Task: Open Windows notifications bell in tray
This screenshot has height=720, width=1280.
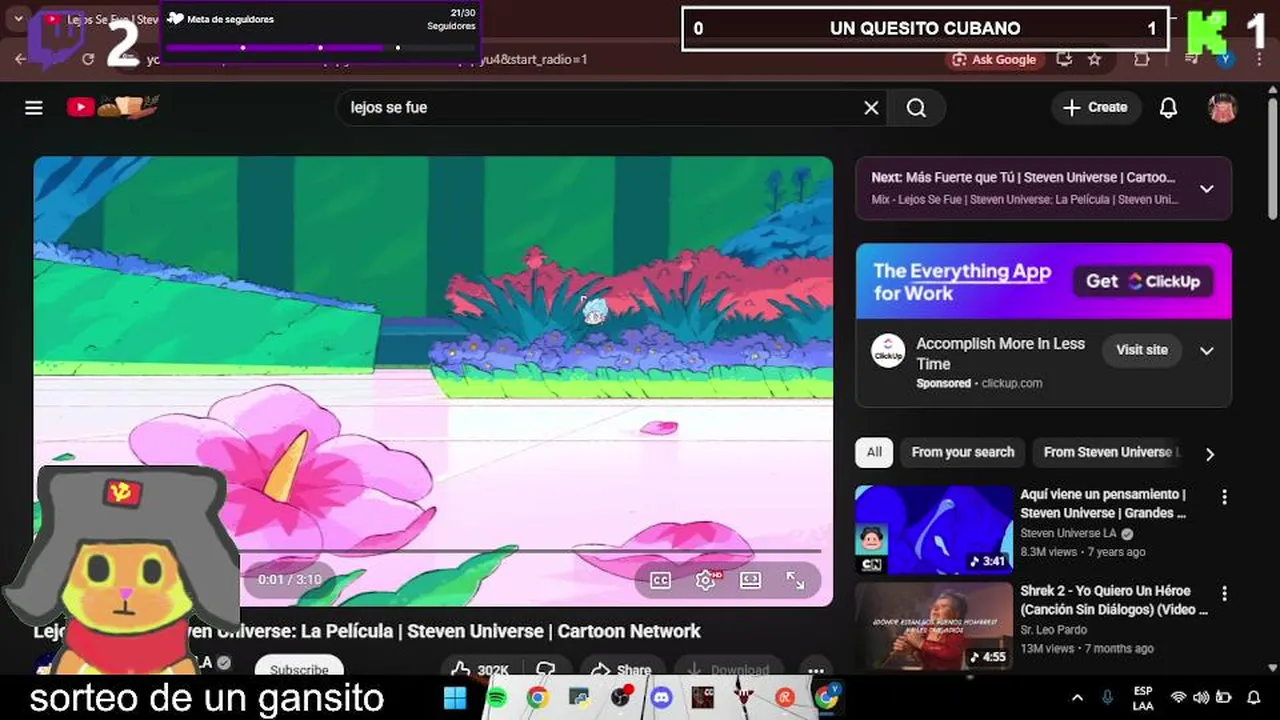Action: [x=1253, y=697]
